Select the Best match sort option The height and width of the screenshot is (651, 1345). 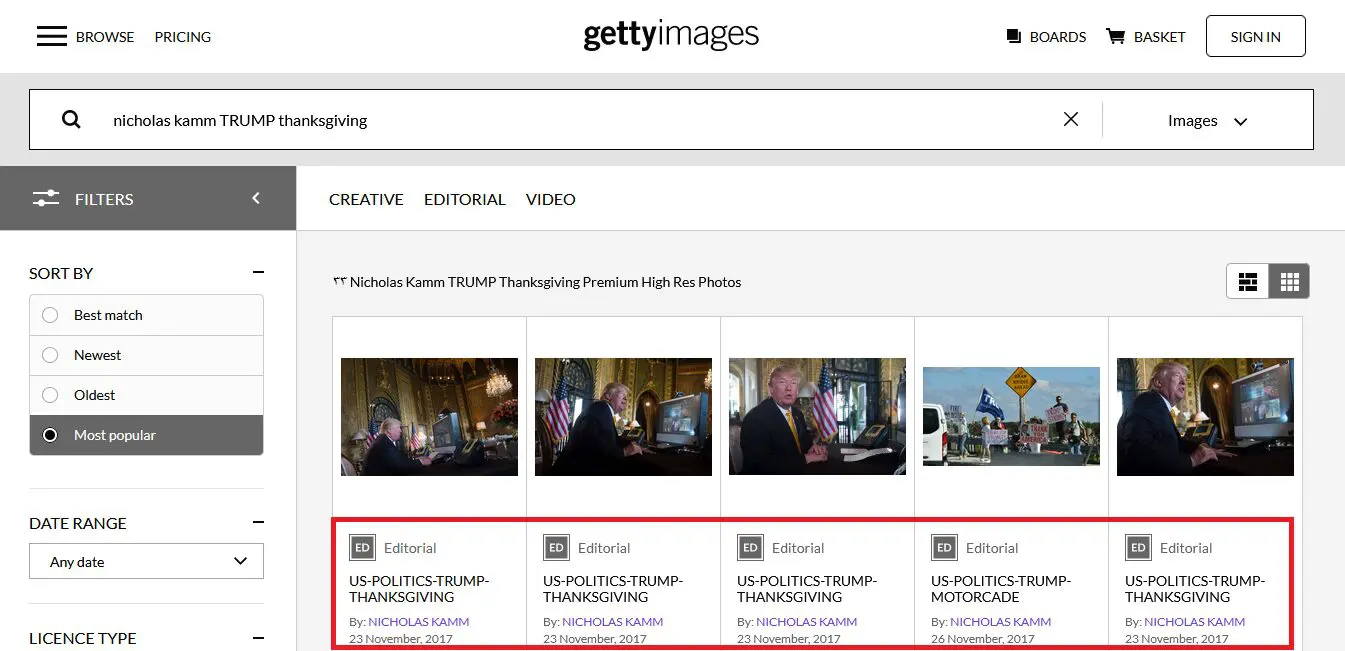pos(147,315)
